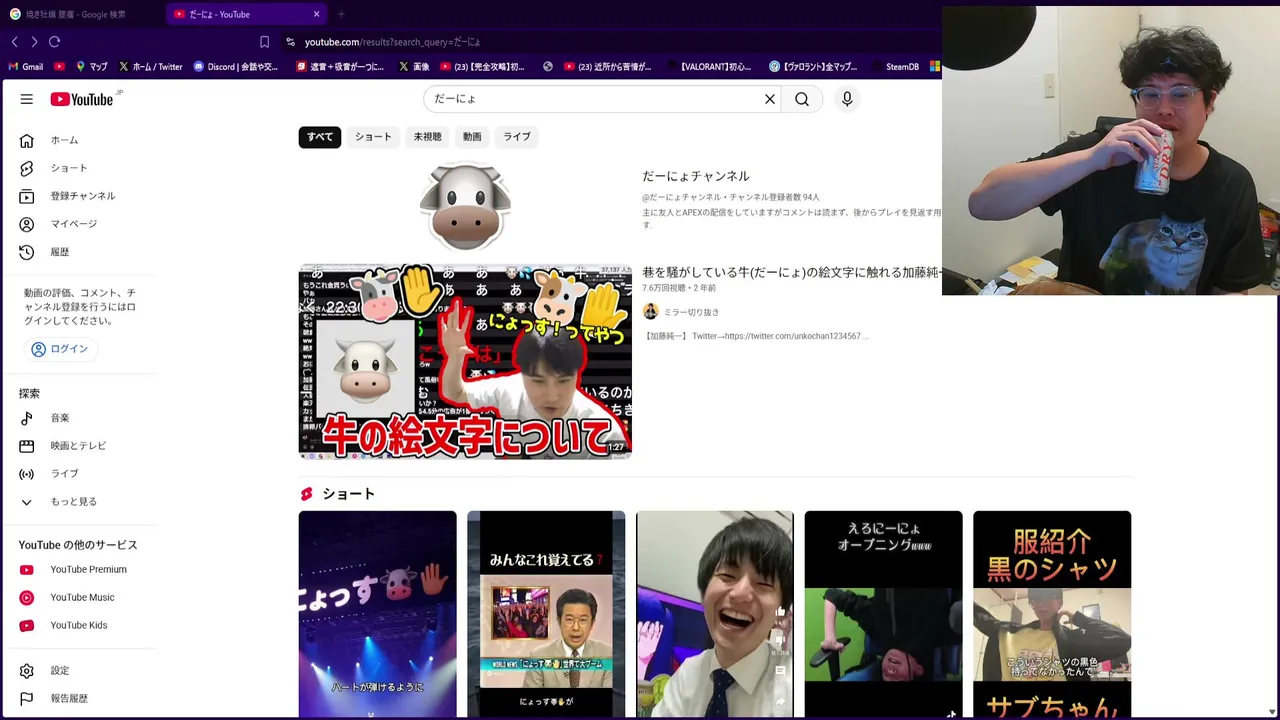Viewport: 1280px width, 720px height.
Task: Select the ショート filter chip
Action: (373, 137)
